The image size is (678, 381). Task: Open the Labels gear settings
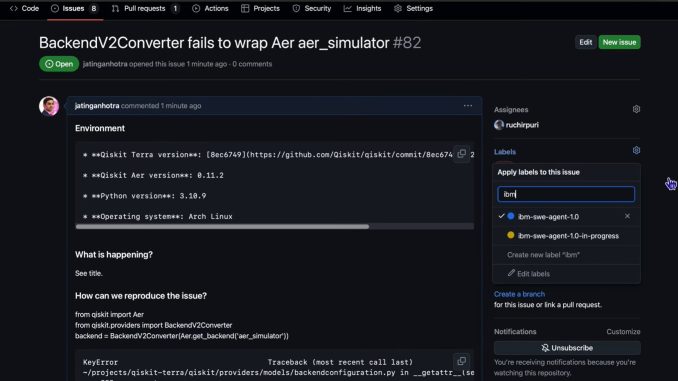pyautogui.click(x=636, y=150)
